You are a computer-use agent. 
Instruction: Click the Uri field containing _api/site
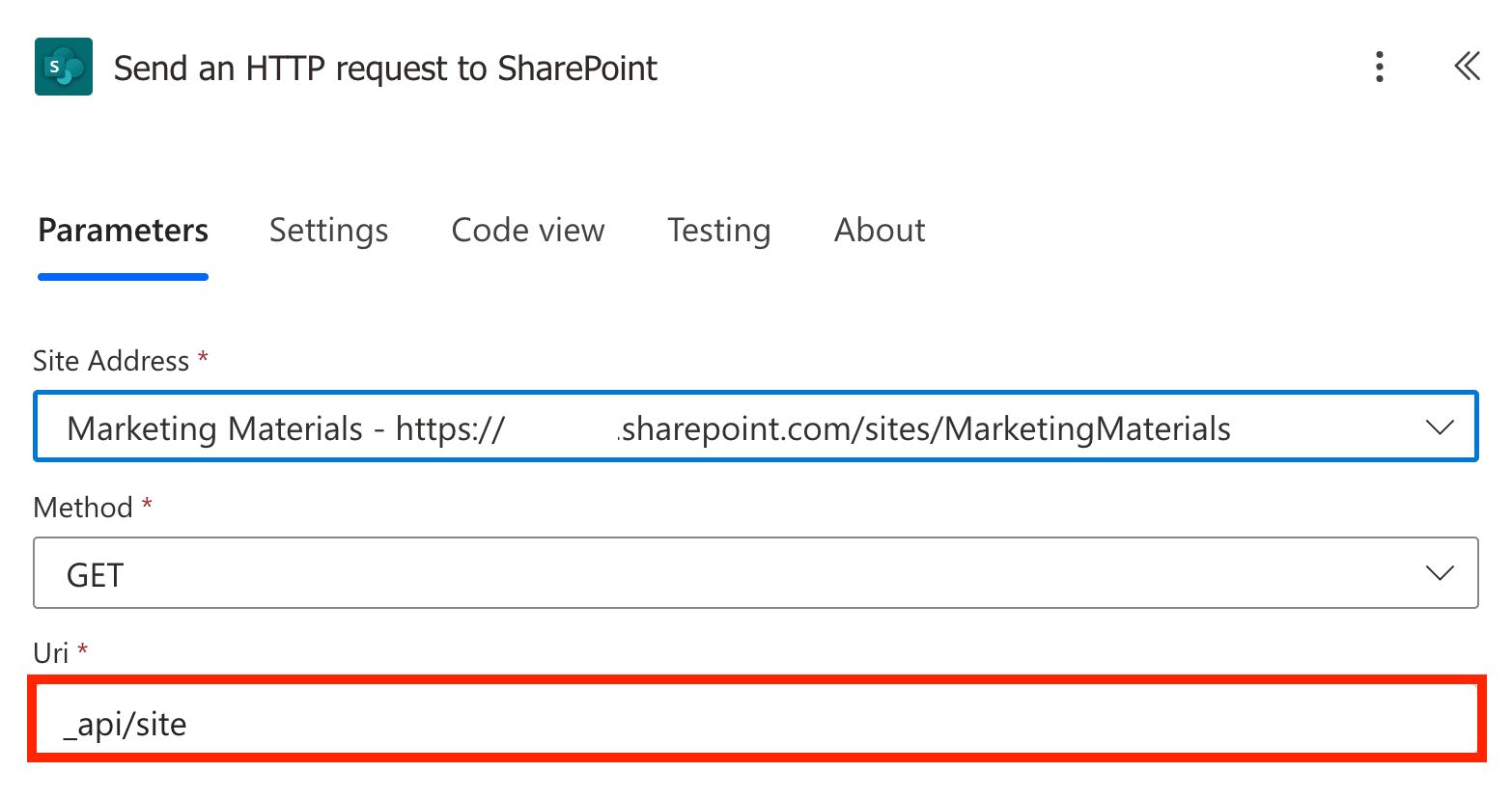click(756, 719)
